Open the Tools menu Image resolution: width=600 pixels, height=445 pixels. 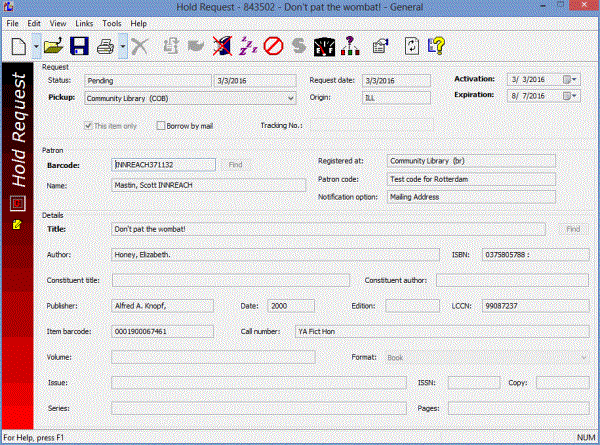pos(112,22)
